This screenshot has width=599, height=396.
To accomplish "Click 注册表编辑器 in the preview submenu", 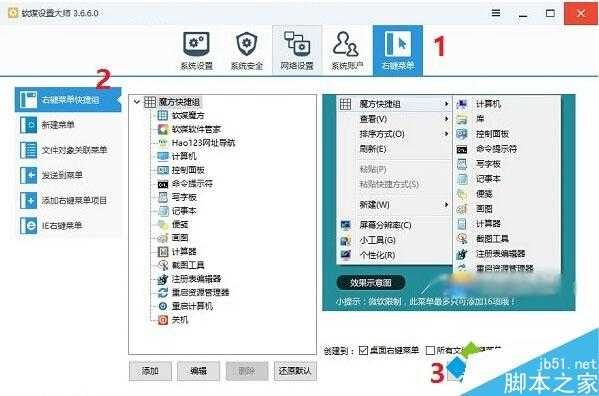I will click(507, 254).
